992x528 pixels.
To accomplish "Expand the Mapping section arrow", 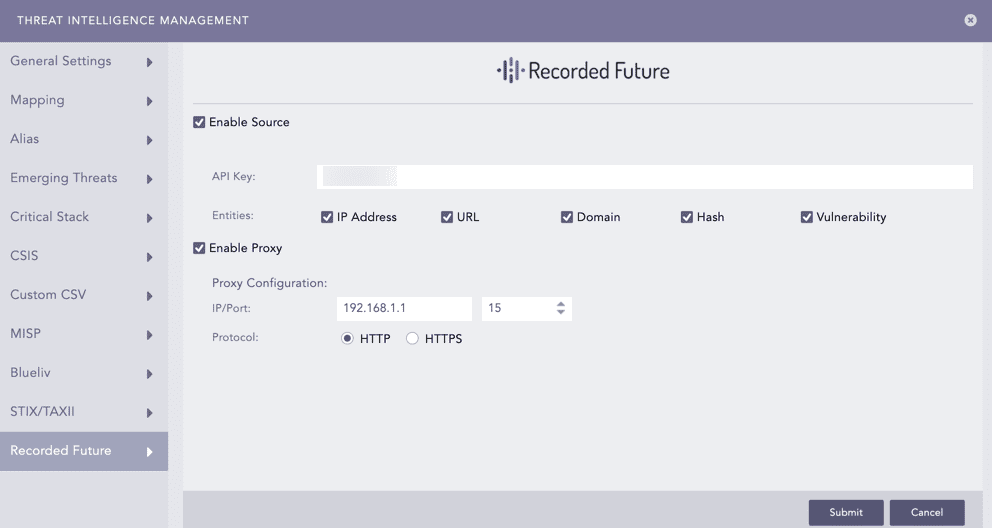I will point(150,101).
